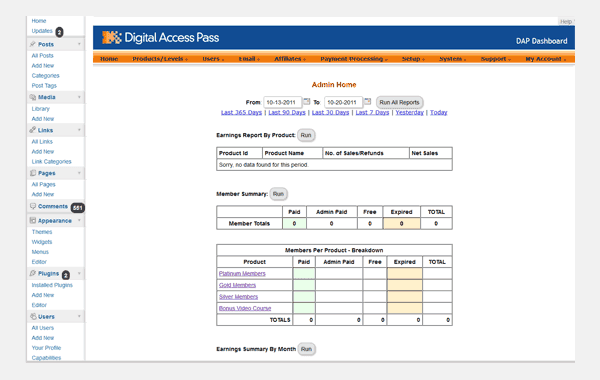Run the Earnings Report By Product
The image size is (600, 380).
click(306, 135)
